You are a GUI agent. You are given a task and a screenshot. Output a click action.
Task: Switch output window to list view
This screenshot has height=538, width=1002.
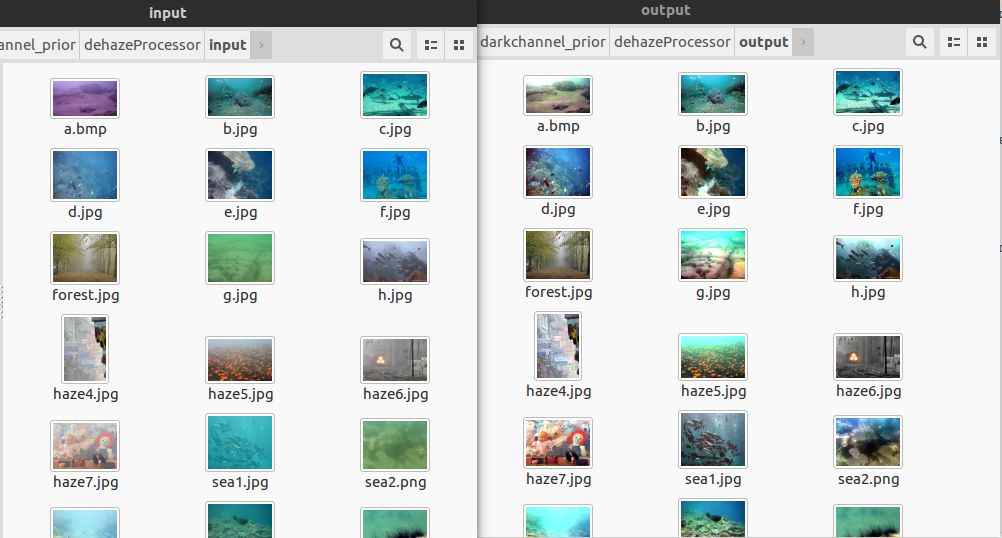click(x=954, y=42)
